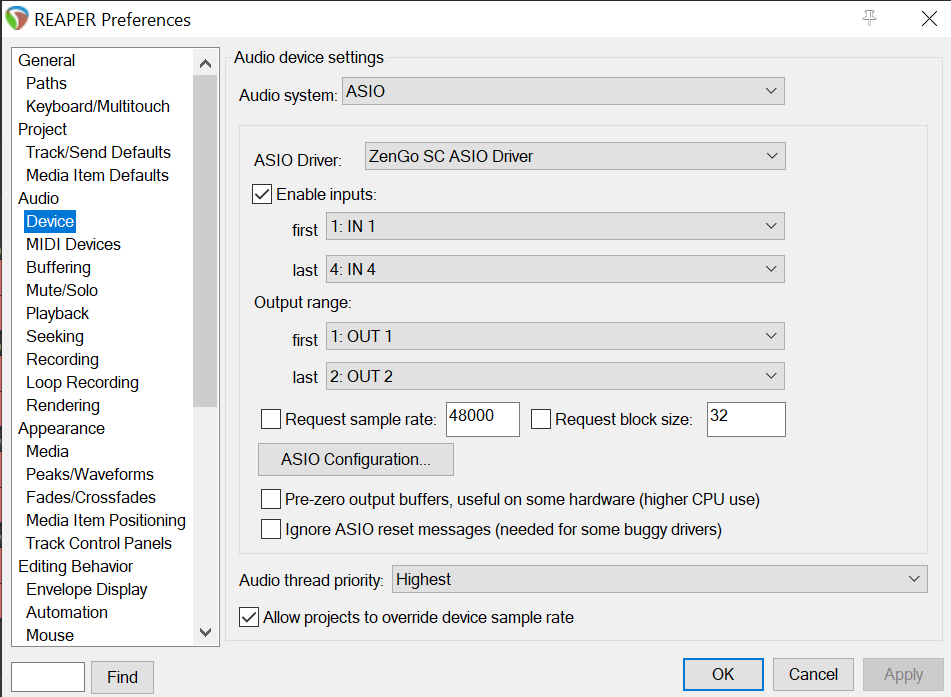Open Media Item Positioning page

106,520
